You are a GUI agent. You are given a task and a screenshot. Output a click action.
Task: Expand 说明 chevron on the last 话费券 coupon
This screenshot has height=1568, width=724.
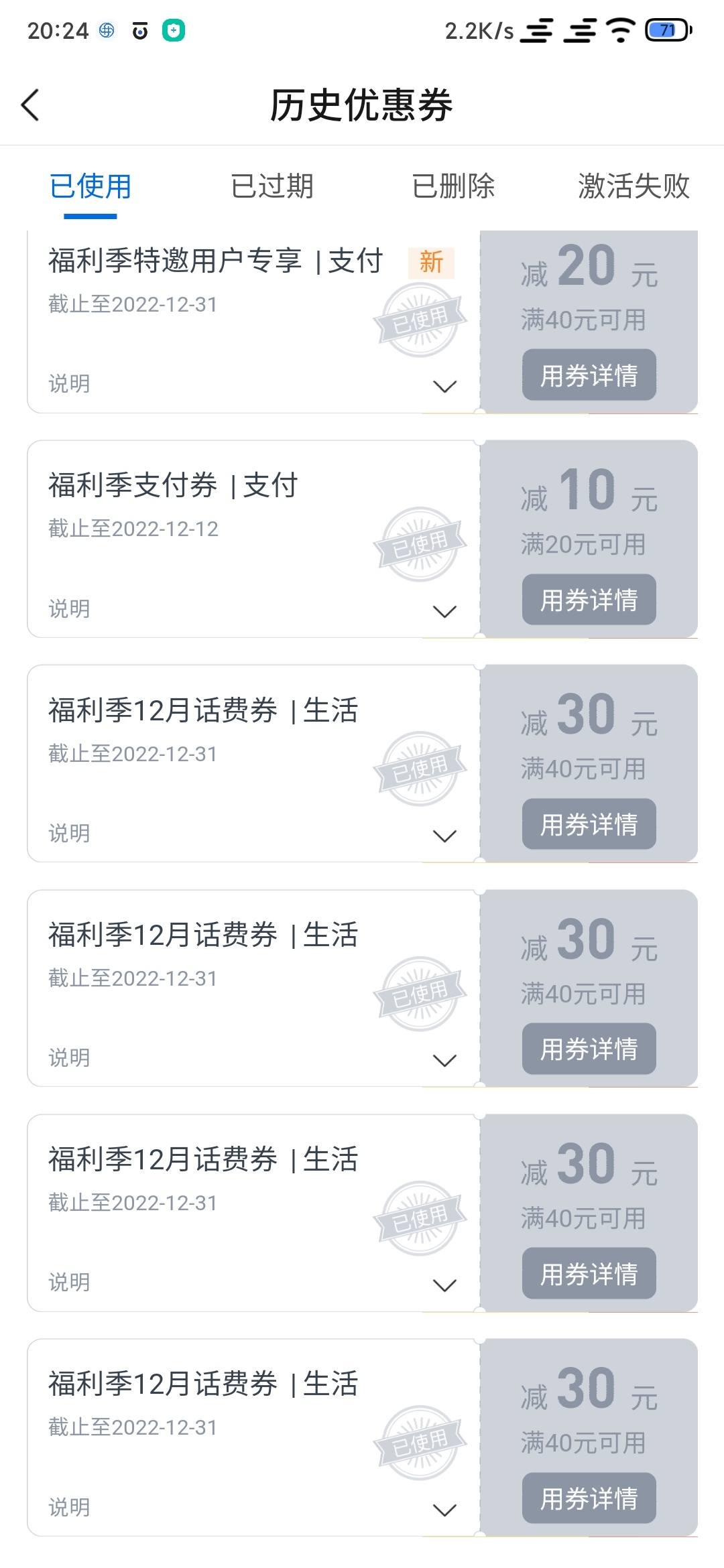(x=445, y=1510)
